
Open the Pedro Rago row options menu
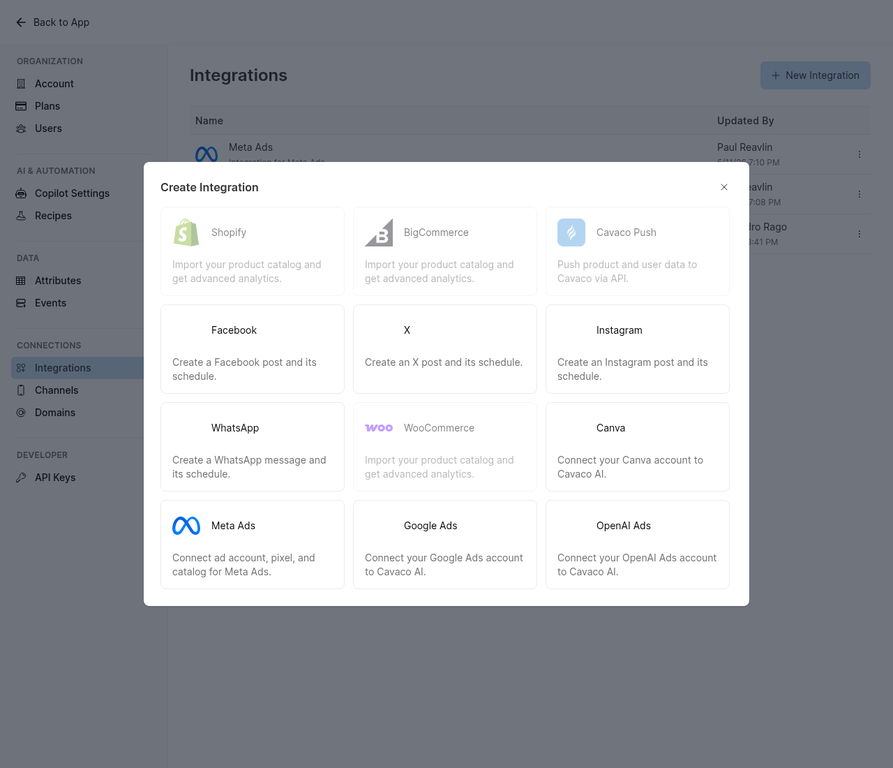pos(859,234)
